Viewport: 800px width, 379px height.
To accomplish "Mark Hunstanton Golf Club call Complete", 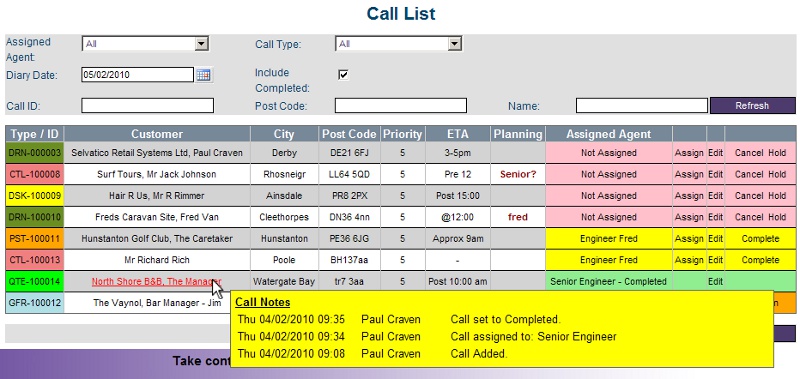I will (760, 239).
